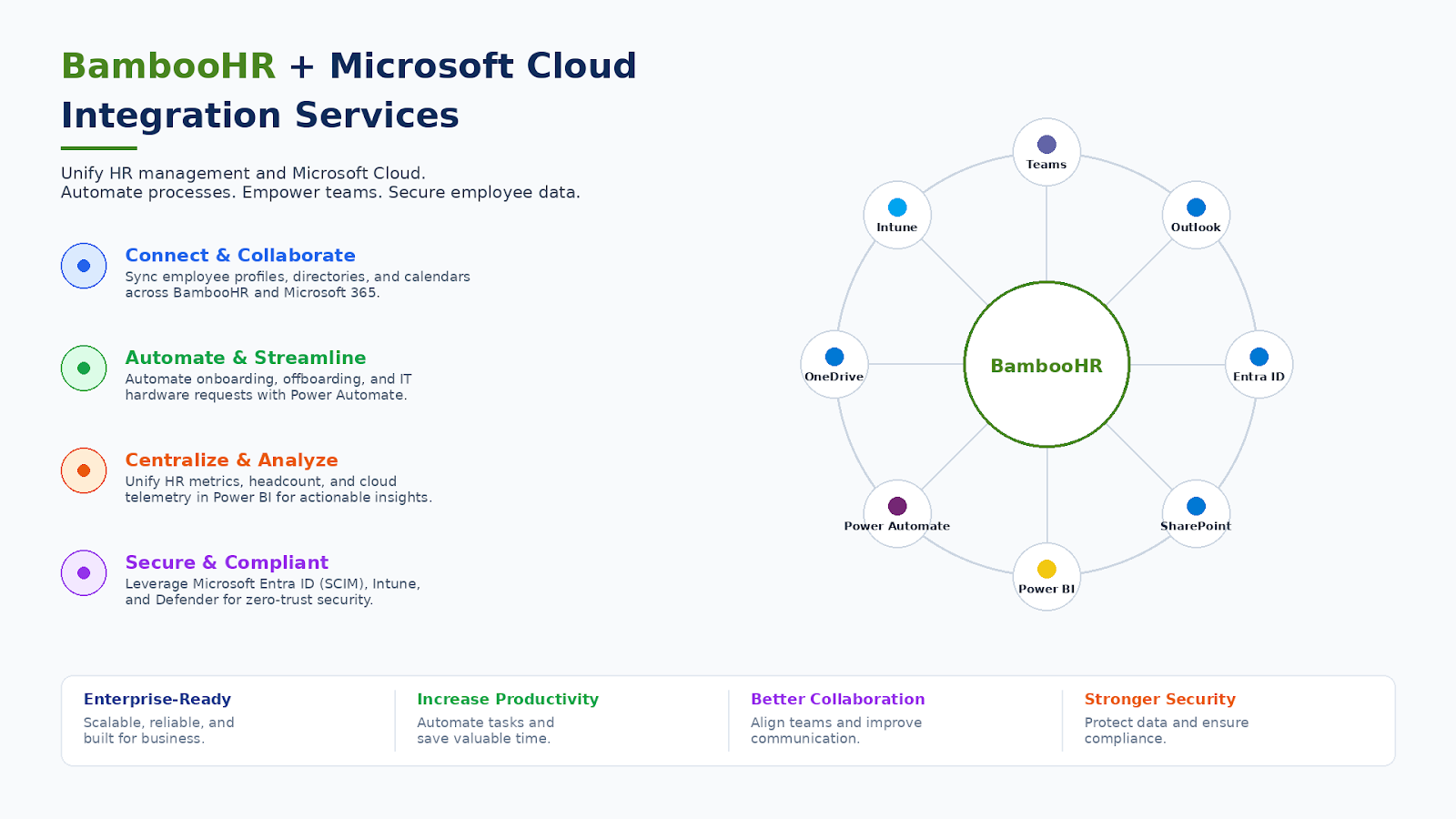Click 'Protect data and ensure' description text

coord(1167,723)
